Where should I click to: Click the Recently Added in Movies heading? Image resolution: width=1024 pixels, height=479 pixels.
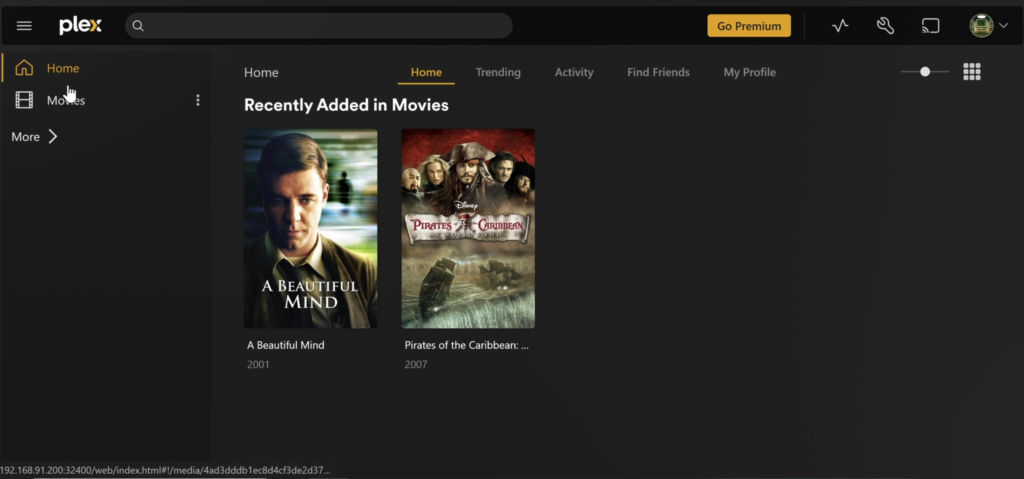click(346, 105)
